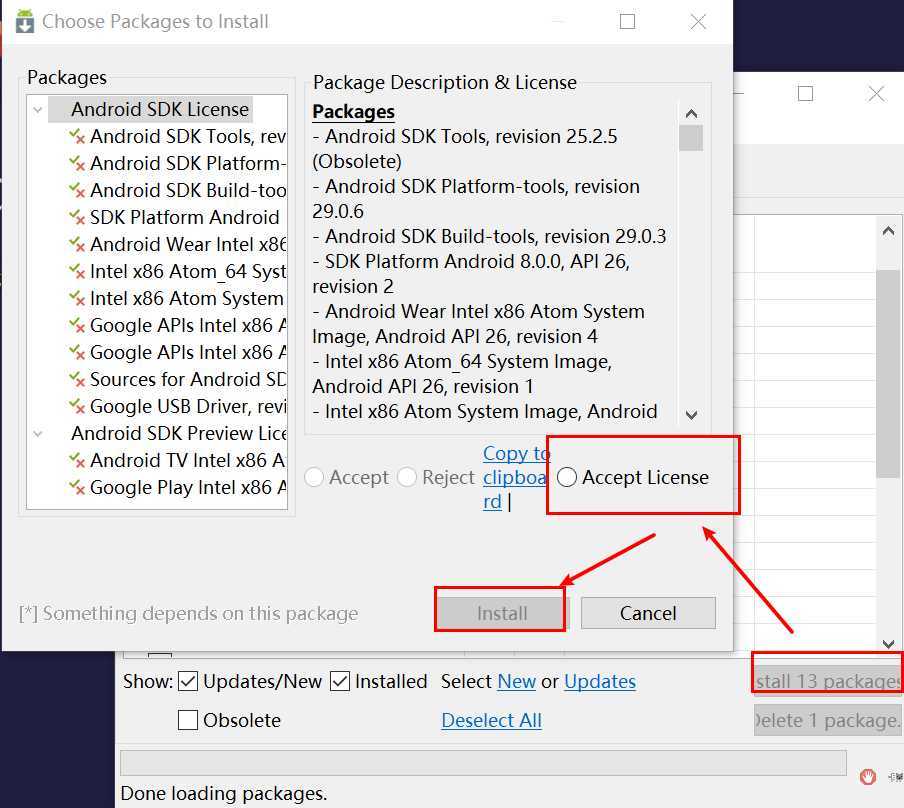904x808 pixels.
Task: Close the background SDK Manager window
Action: [876, 93]
